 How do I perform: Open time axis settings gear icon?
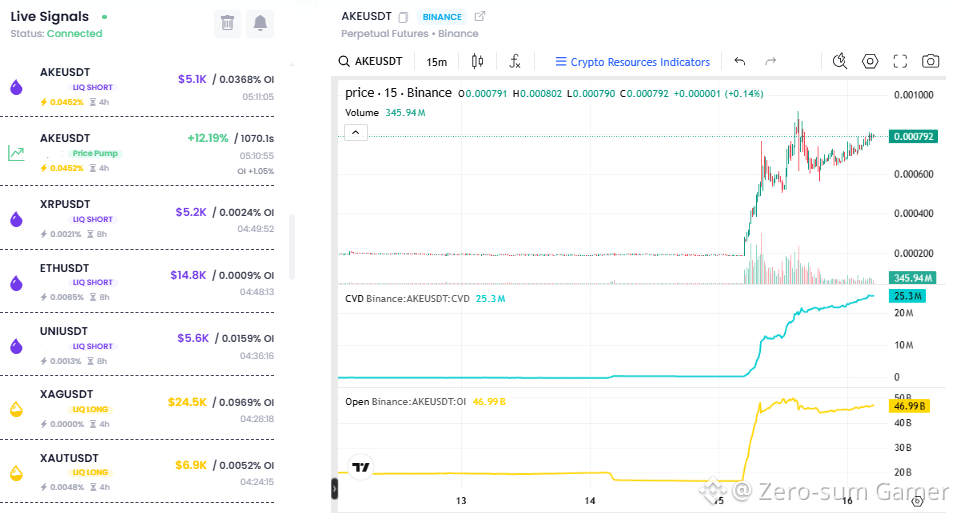pos(917,501)
